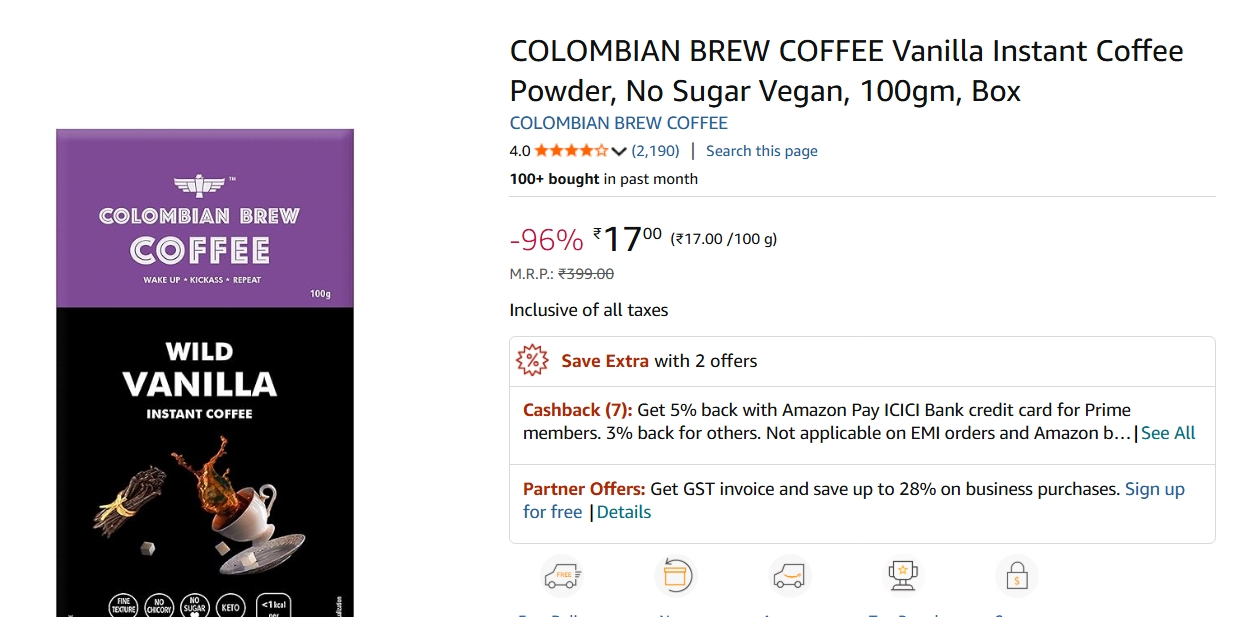1246x617 pixels.
Task: Click the fourth star in the rating
Action: click(588, 150)
